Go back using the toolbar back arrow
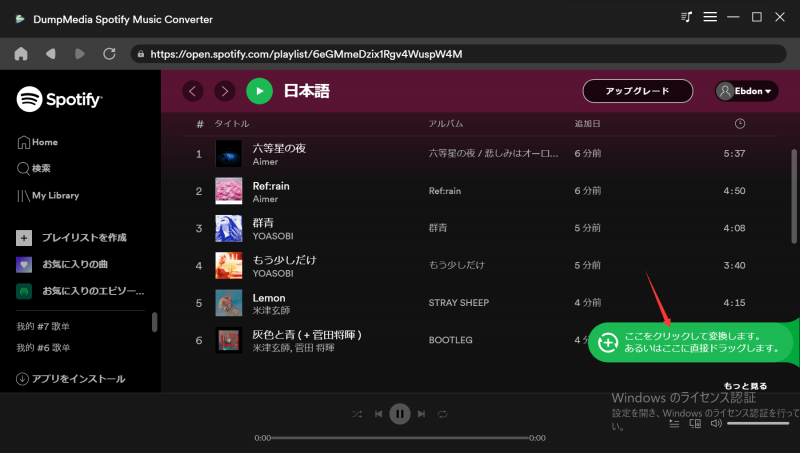Viewport: 800px width, 453px height. (x=51, y=54)
